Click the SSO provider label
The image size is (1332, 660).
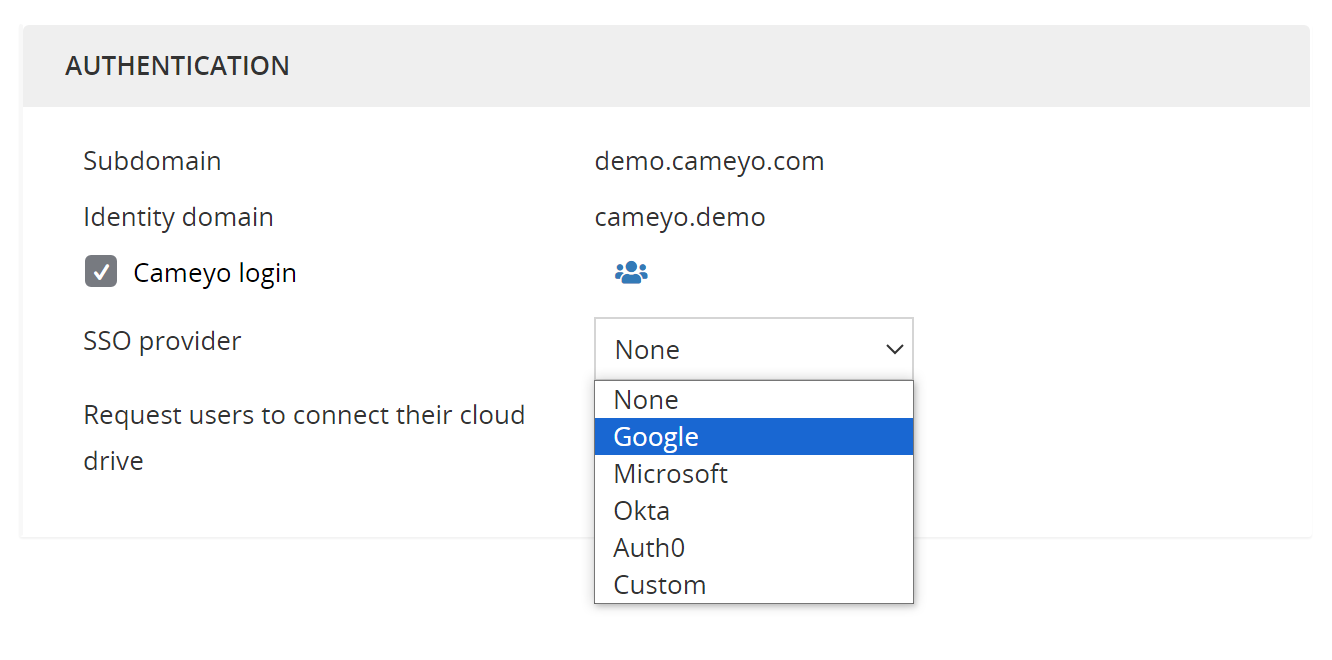[162, 341]
